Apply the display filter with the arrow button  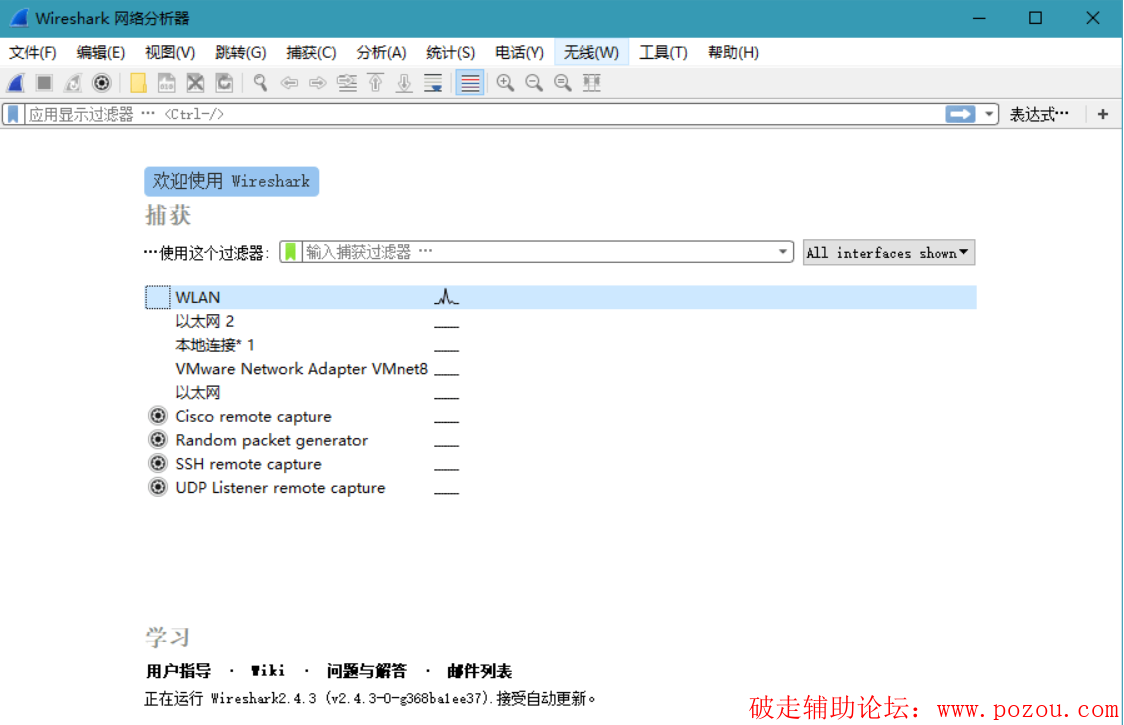(961, 114)
